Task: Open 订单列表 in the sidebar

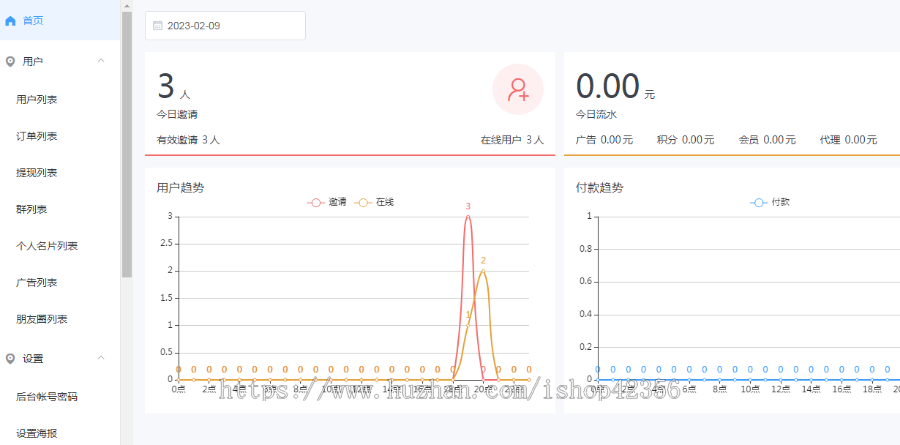Action: pos(37,136)
